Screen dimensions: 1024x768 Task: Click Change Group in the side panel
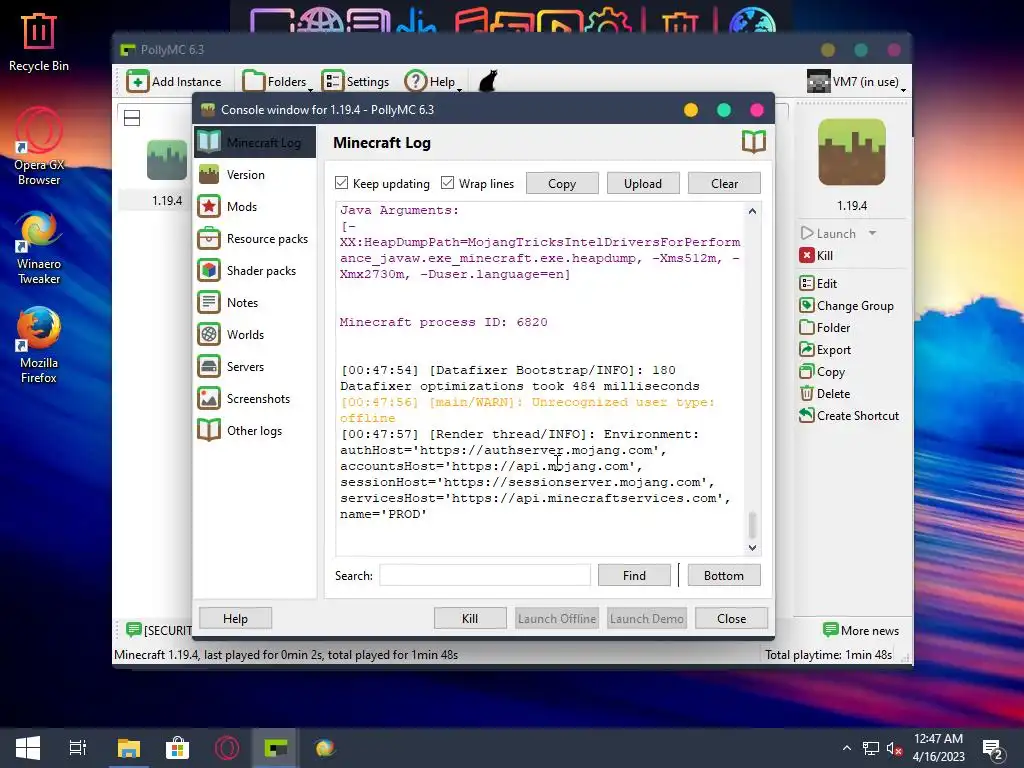click(846, 306)
